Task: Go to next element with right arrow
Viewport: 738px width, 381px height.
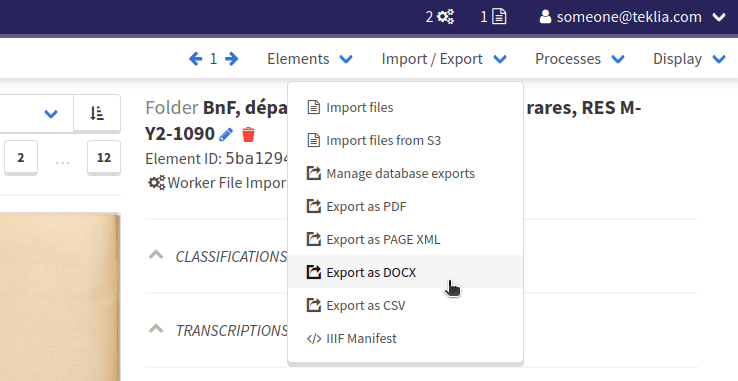Action: pyautogui.click(x=231, y=59)
